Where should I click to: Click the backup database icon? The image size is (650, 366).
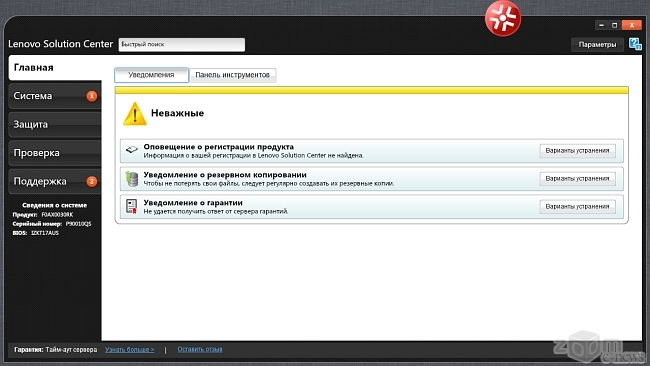pyautogui.click(x=132, y=179)
